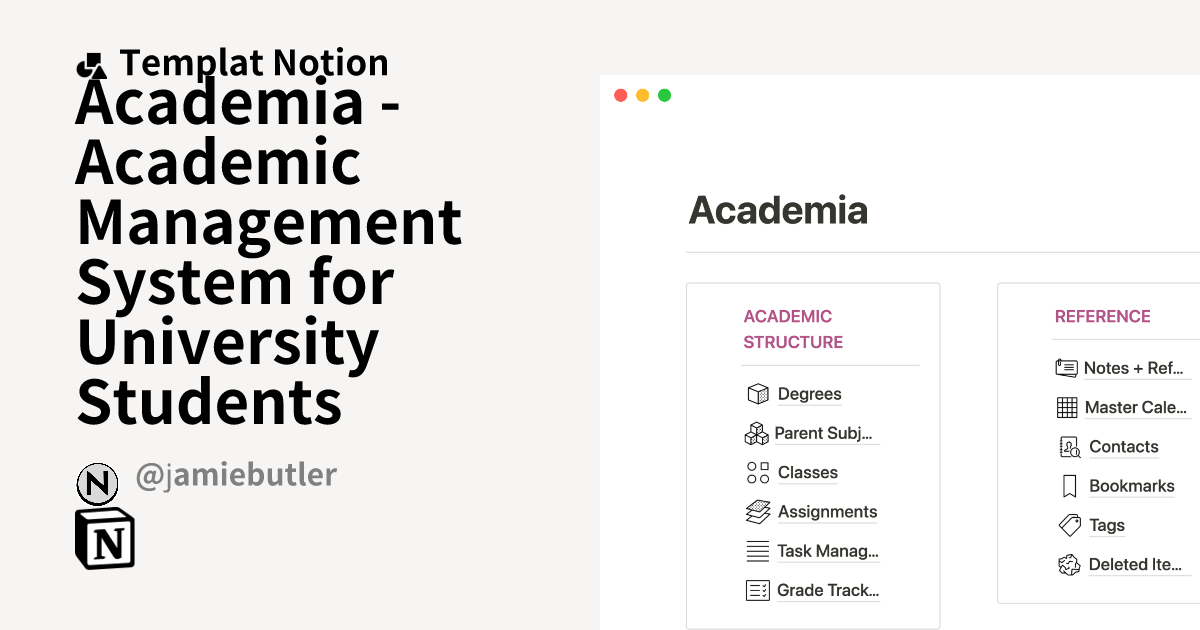
Task: Select the Parent Subjects stacked cubes icon
Action: (x=756, y=433)
